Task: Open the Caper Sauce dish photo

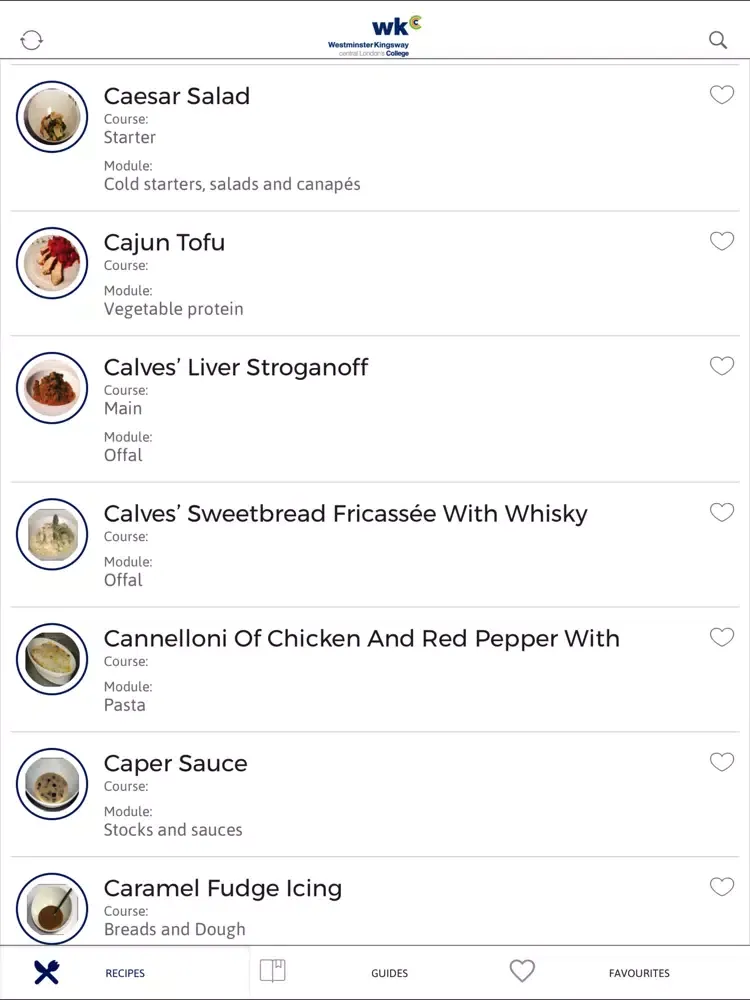Action: click(x=52, y=784)
